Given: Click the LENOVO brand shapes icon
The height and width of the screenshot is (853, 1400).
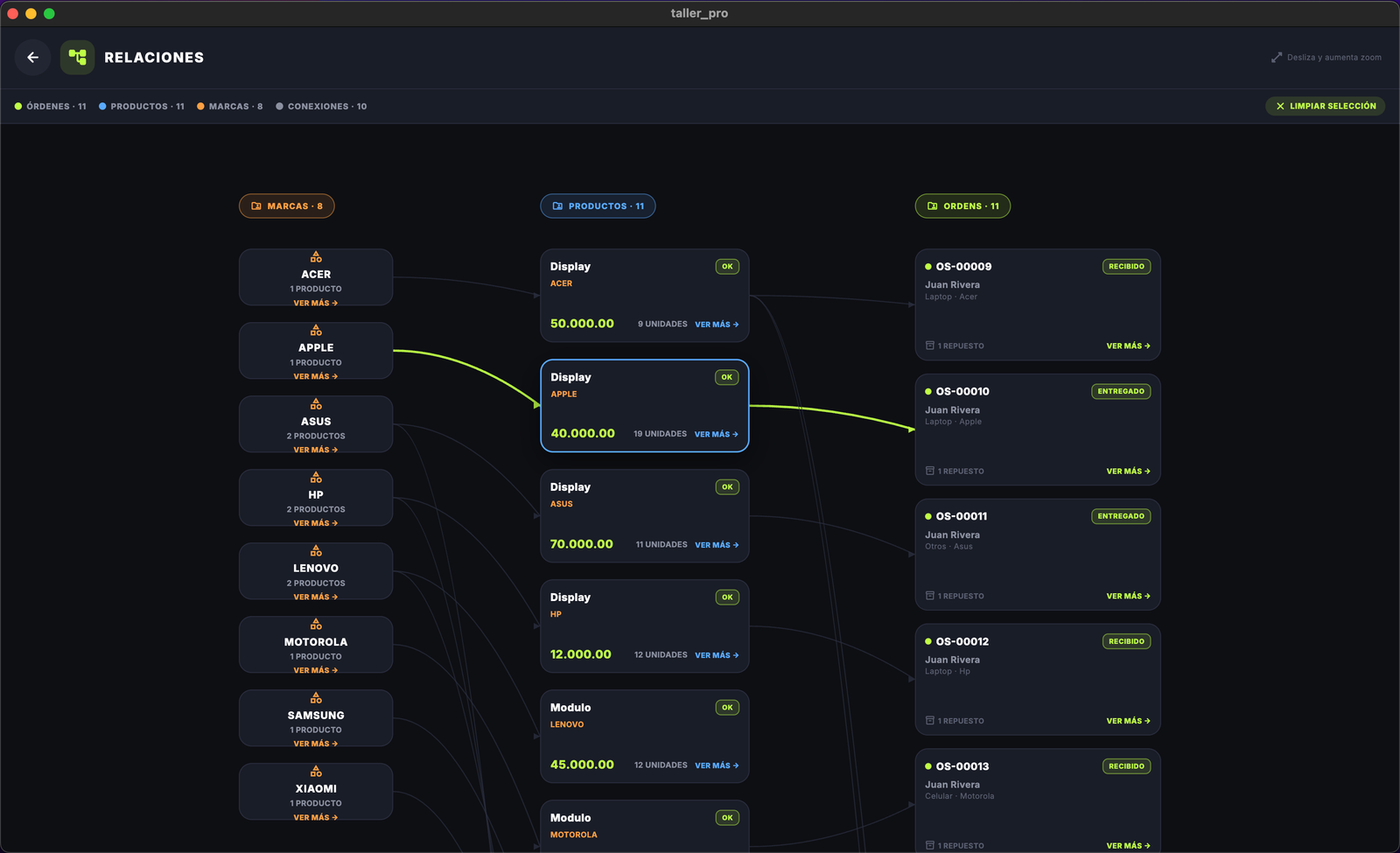Looking at the screenshot, I should coord(316,551).
